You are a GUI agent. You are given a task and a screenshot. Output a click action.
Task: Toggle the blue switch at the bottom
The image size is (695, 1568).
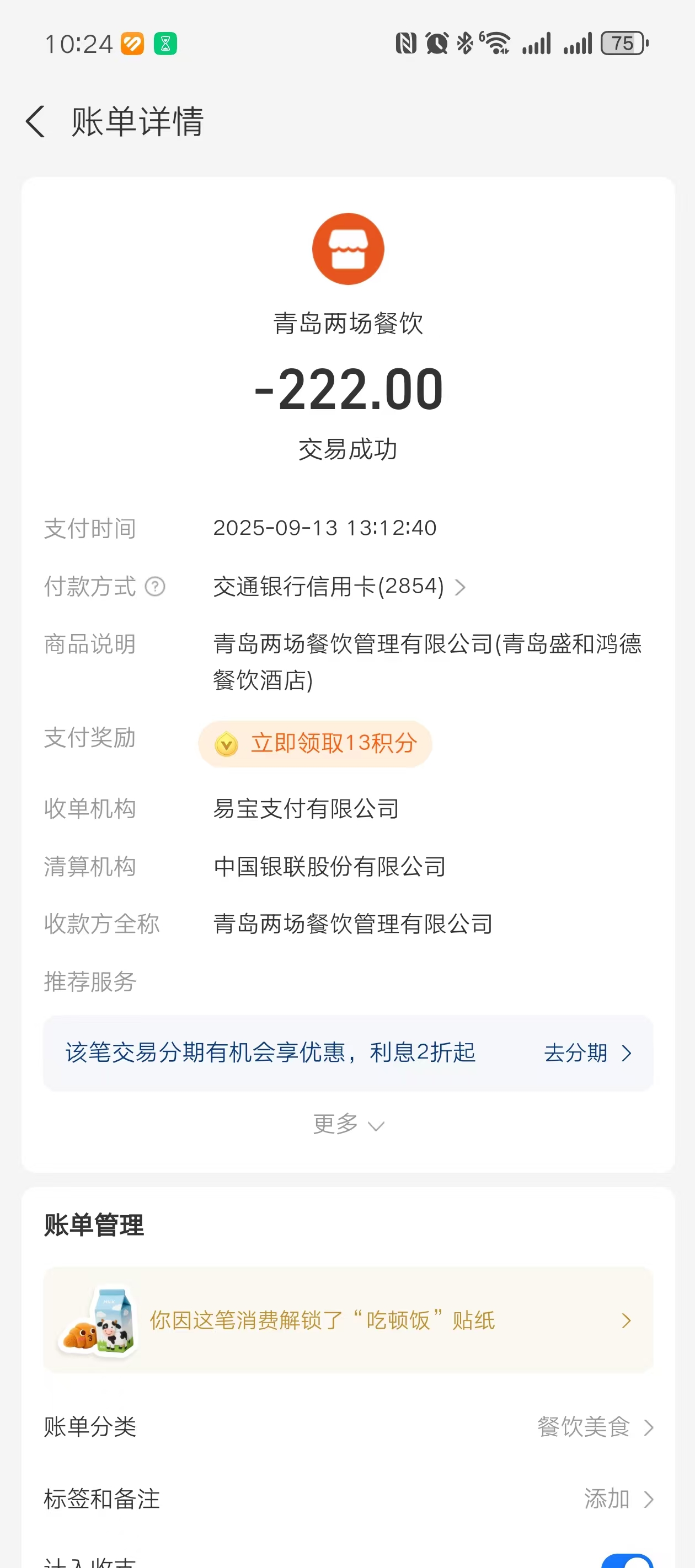point(626,1560)
